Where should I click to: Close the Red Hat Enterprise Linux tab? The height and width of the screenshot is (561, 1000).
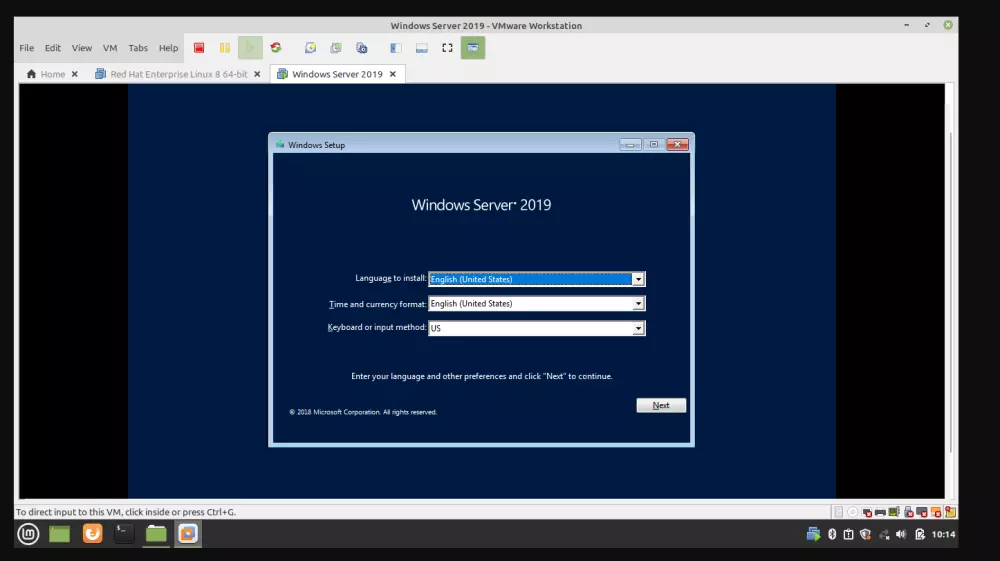257,74
